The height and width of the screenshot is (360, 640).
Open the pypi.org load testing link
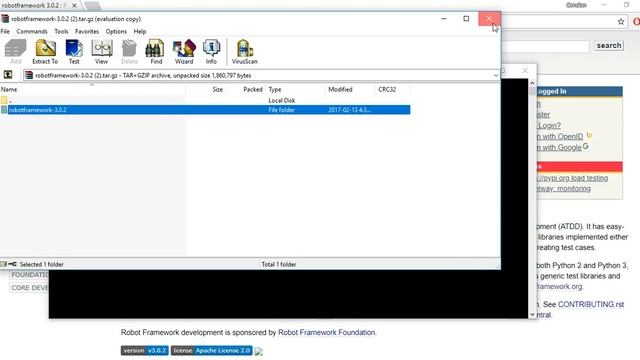pos(573,178)
